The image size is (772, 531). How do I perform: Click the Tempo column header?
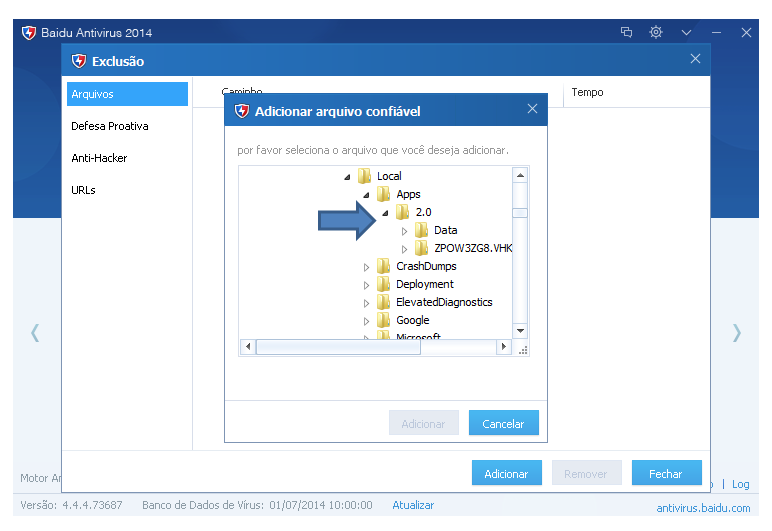point(587,92)
